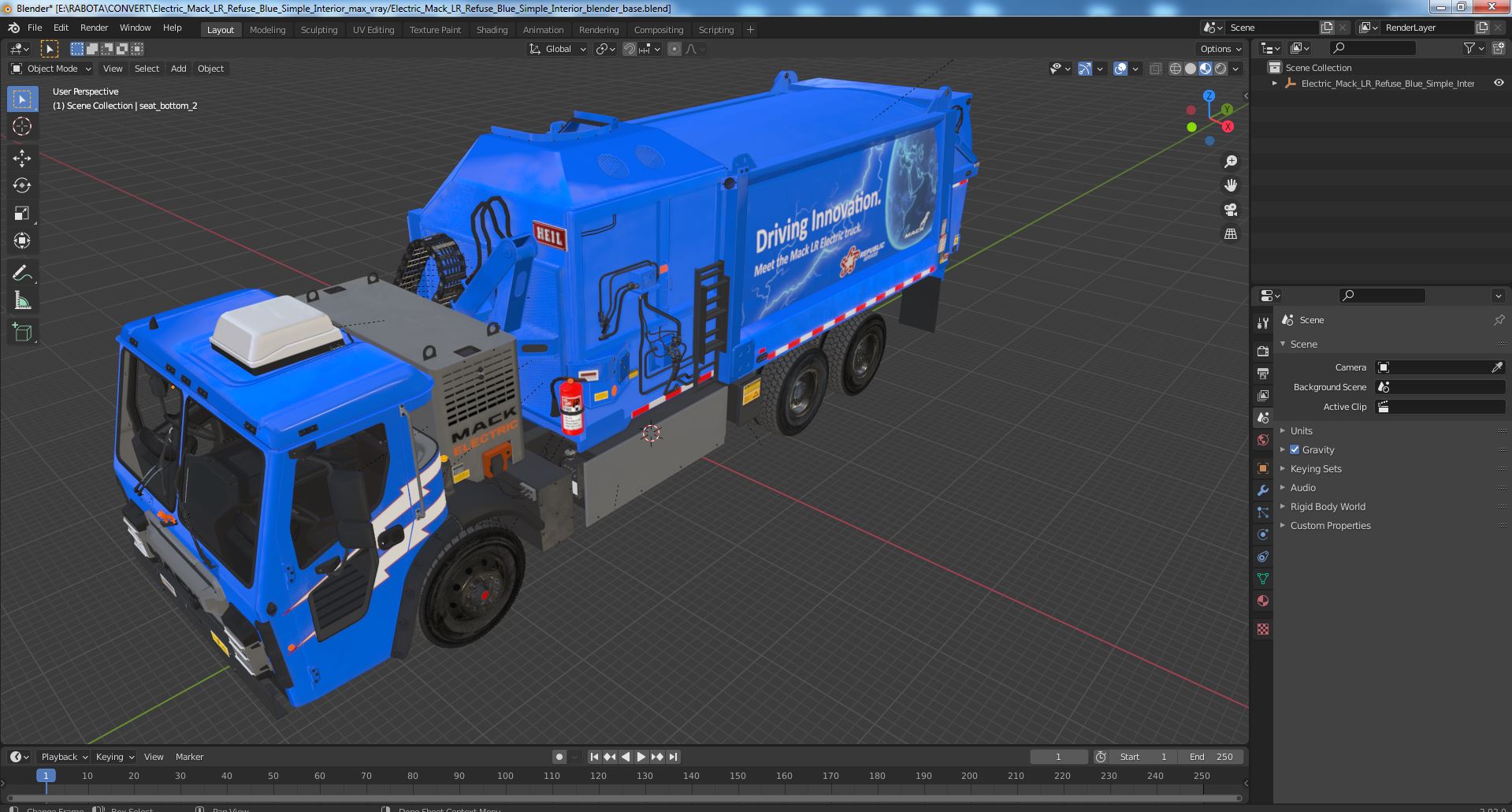
Task: Open the Options dropdown
Action: 1220,49
